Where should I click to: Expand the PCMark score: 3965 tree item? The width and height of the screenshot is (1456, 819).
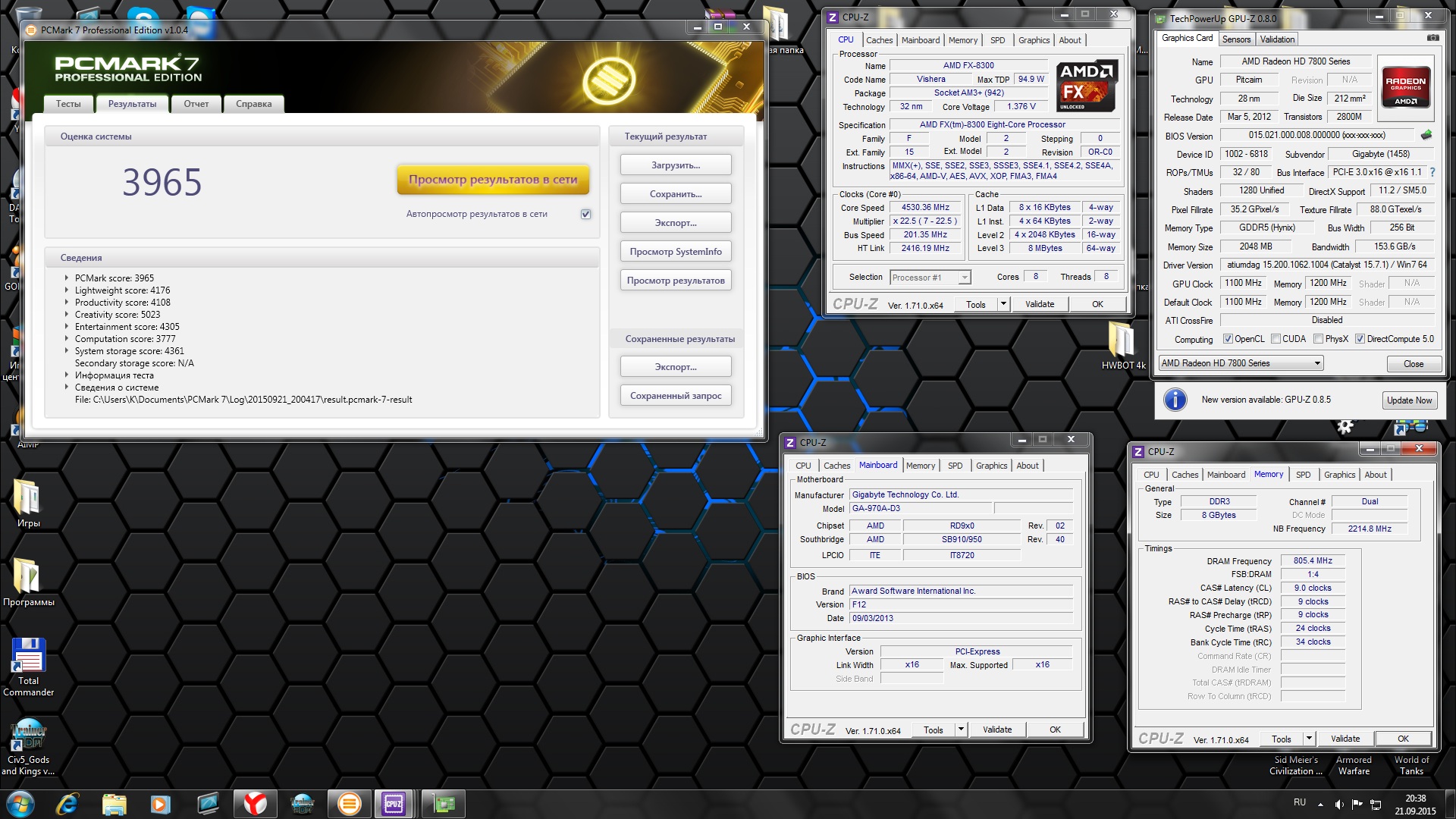pos(67,278)
